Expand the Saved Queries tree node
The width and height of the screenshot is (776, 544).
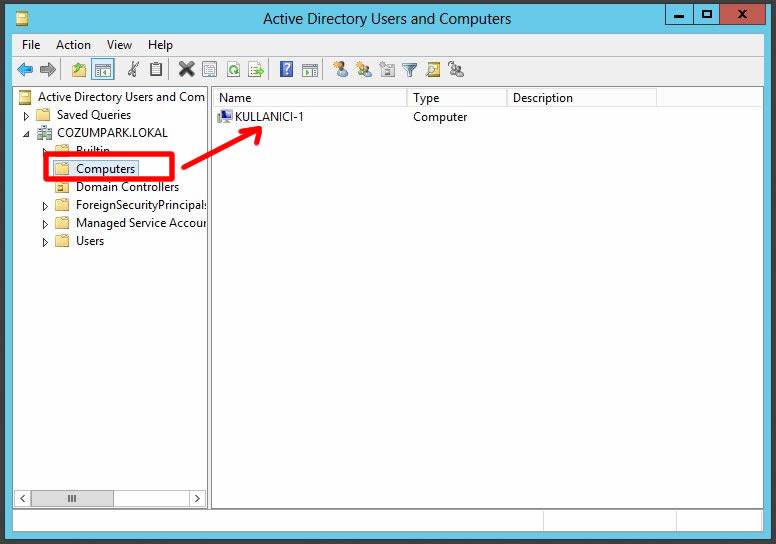tap(27, 116)
